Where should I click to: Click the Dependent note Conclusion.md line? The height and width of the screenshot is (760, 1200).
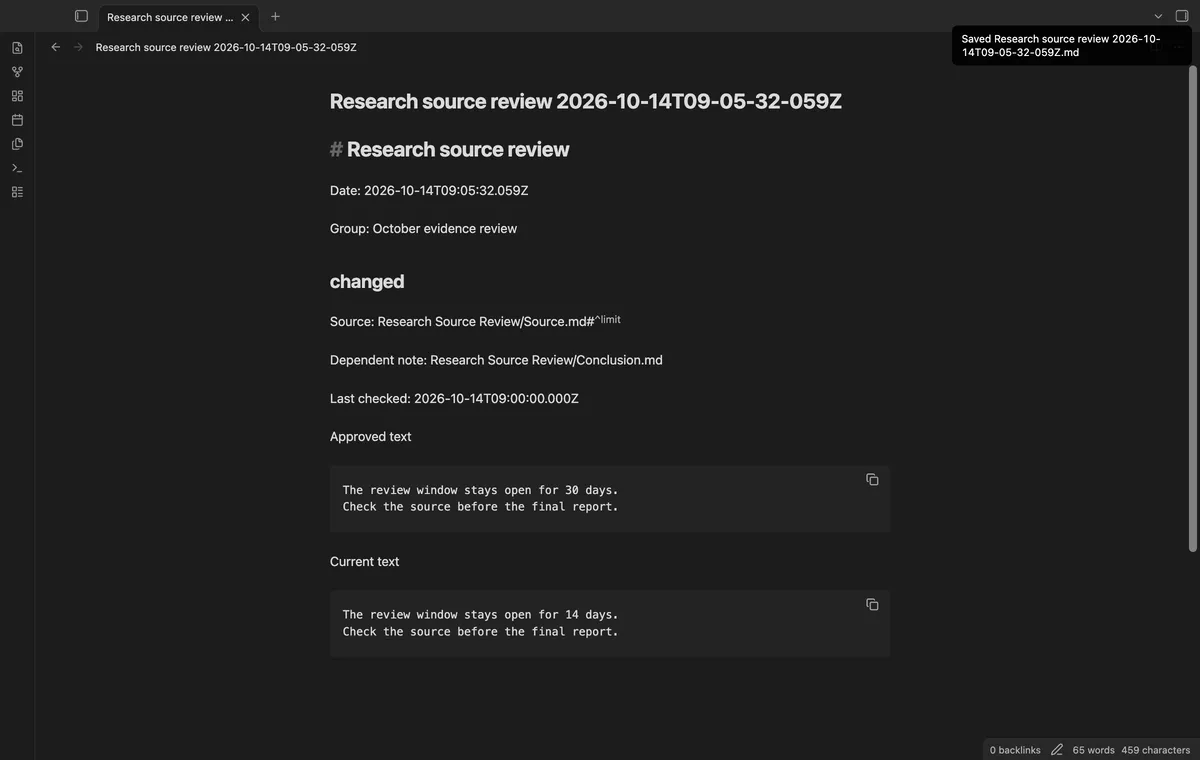[496, 360]
